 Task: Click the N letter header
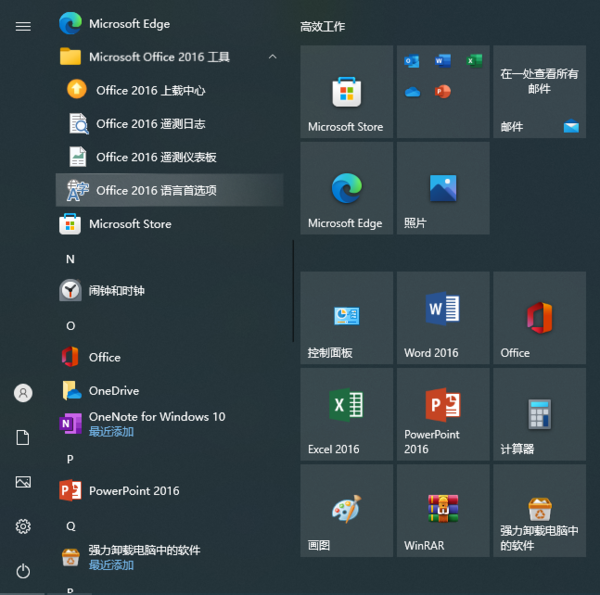click(x=70, y=259)
